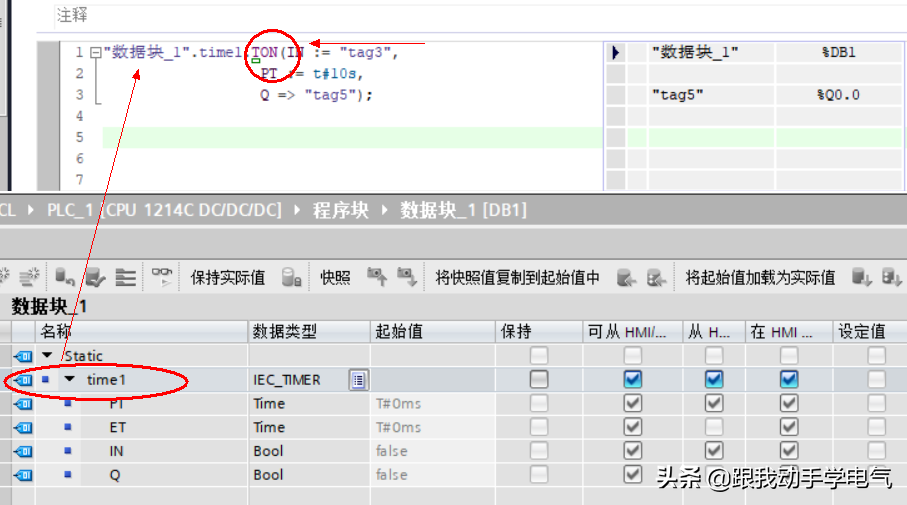This screenshot has height=505, width=907.
Task: Uncheck 在 HMI checkbox for time1 row
Action: click(789, 379)
